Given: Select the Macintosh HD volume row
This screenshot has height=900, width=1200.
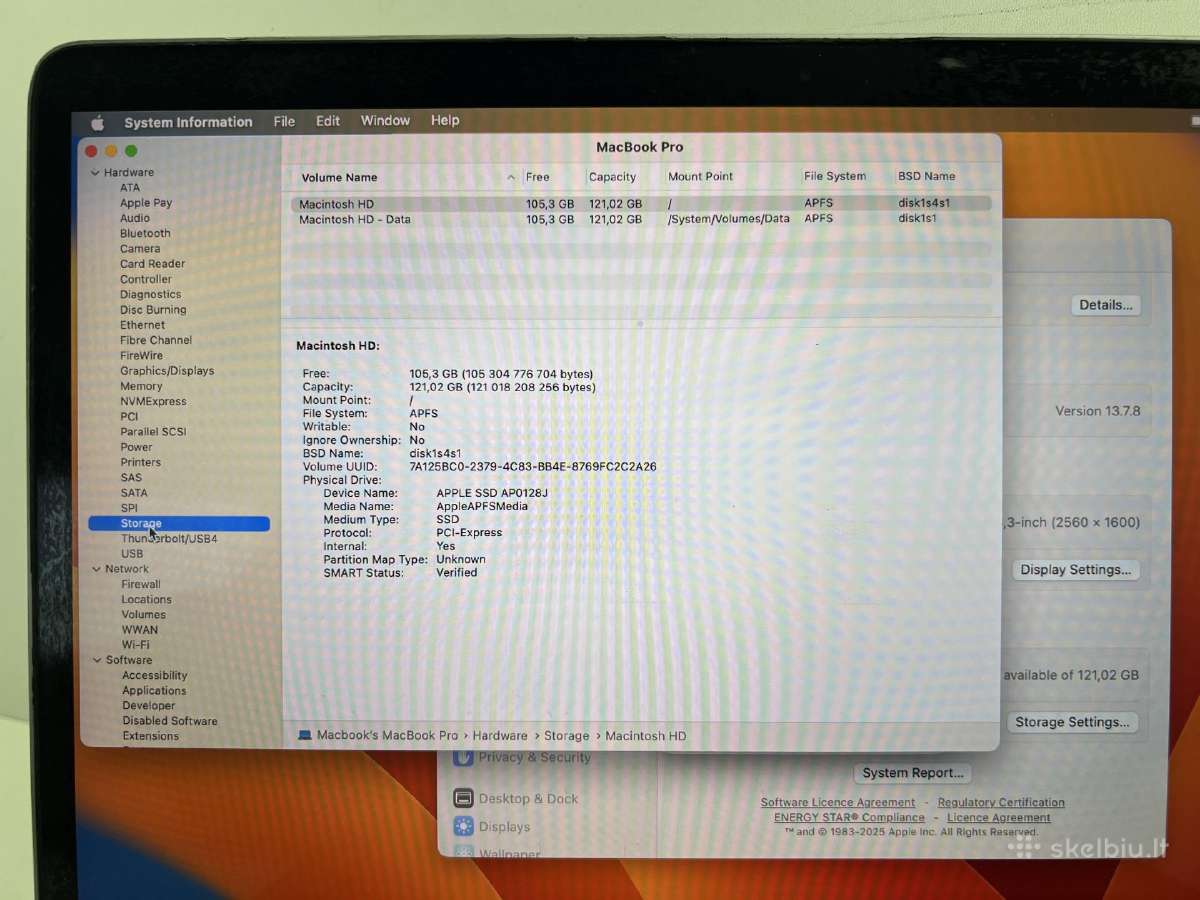Looking at the screenshot, I should coord(641,204).
